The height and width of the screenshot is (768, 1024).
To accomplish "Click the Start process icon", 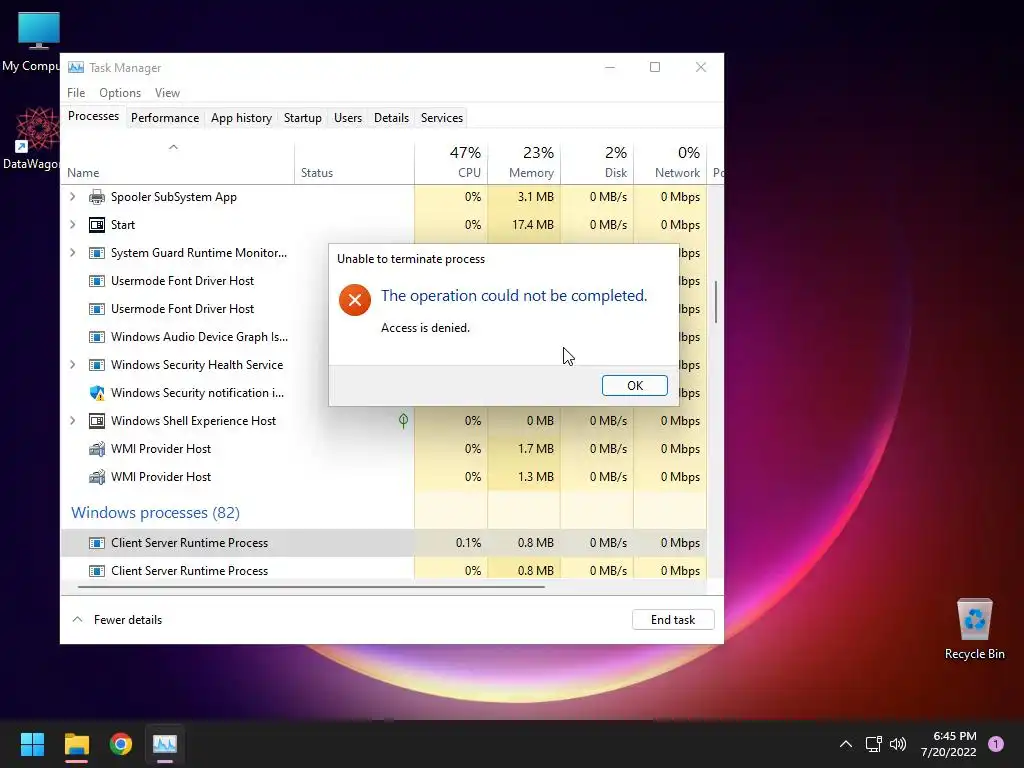I will [x=97, y=225].
